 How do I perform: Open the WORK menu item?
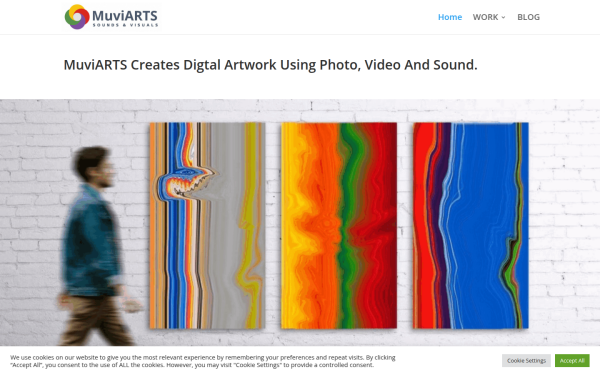[x=485, y=17]
